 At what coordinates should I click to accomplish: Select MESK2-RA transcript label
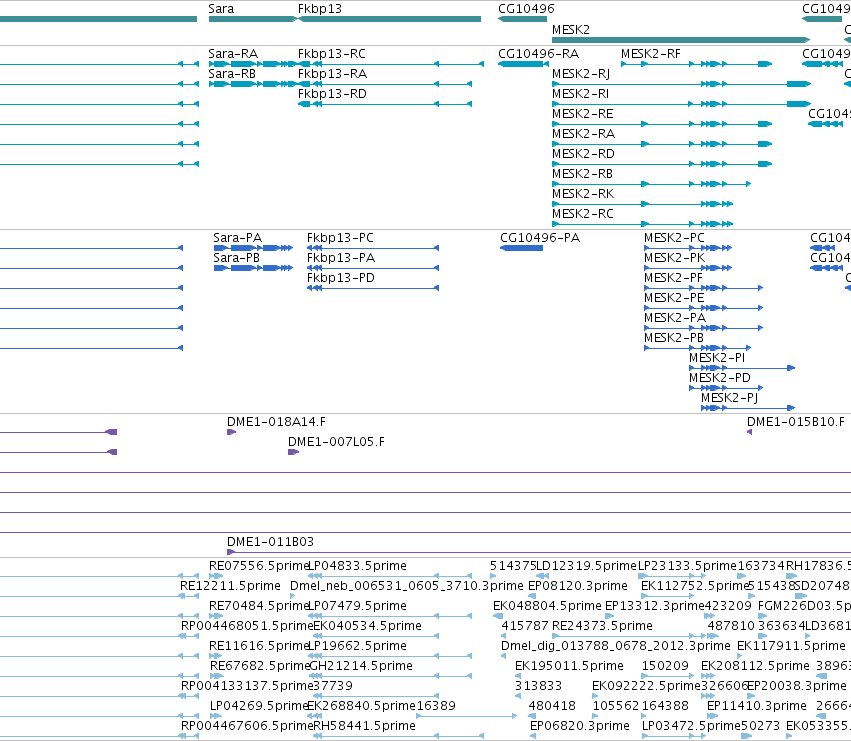pyautogui.click(x=583, y=134)
